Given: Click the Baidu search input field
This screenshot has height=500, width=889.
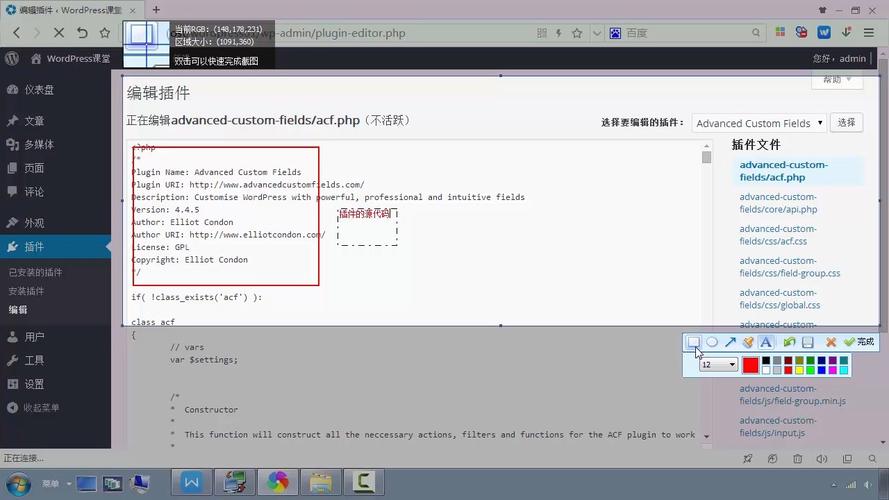Looking at the screenshot, I should tap(686, 33).
